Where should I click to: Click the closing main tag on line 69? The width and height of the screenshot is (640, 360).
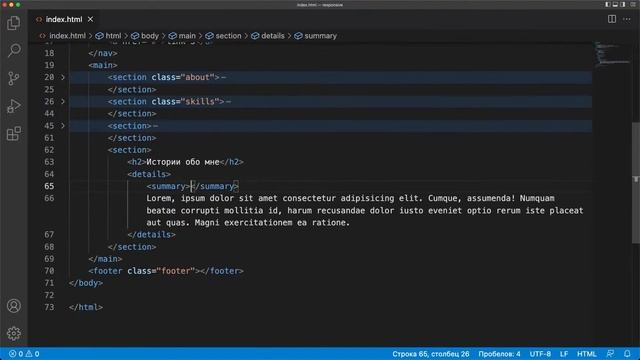pyautogui.click(x=105, y=259)
